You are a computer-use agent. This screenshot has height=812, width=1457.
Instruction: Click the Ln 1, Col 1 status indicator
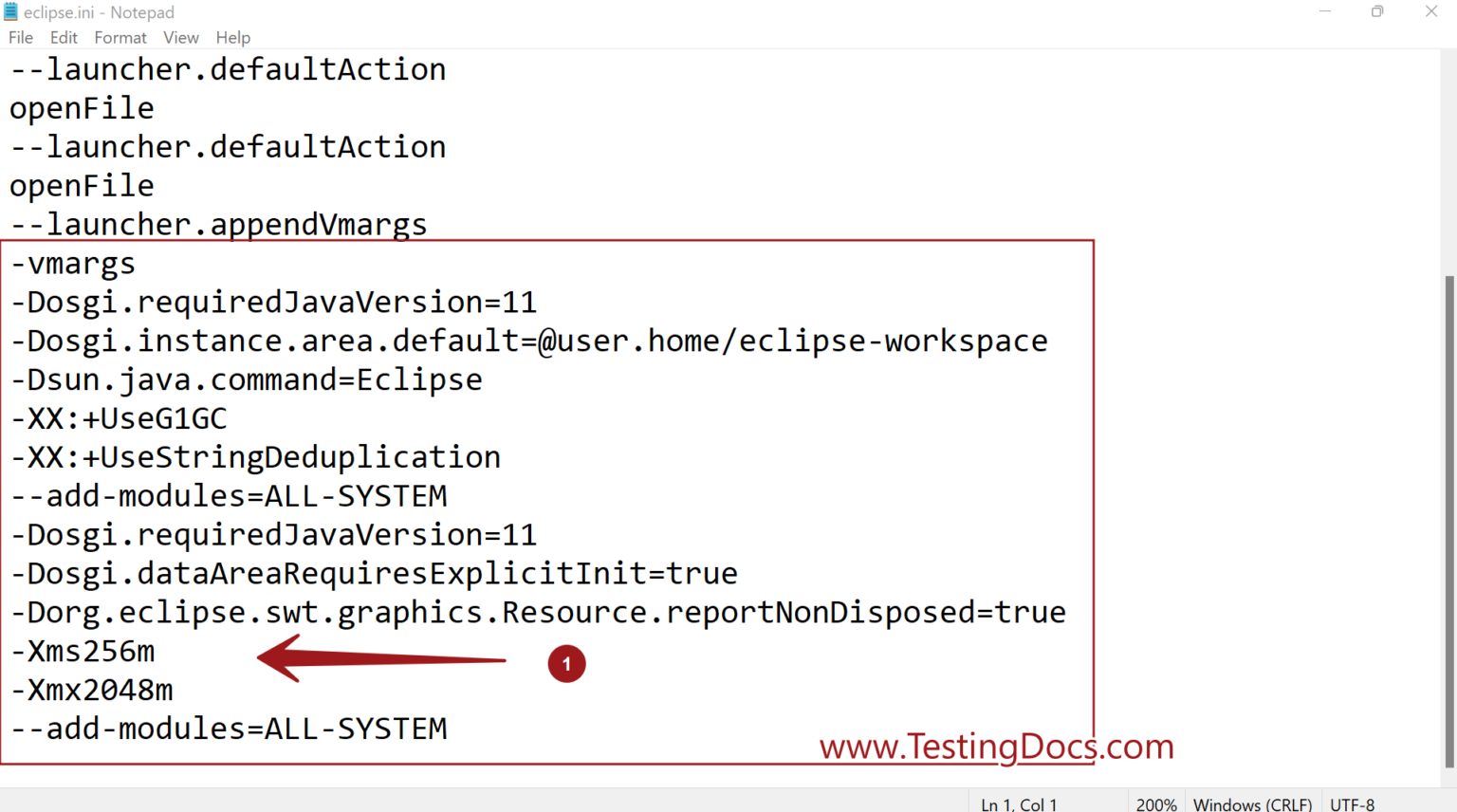click(1018, 803)
